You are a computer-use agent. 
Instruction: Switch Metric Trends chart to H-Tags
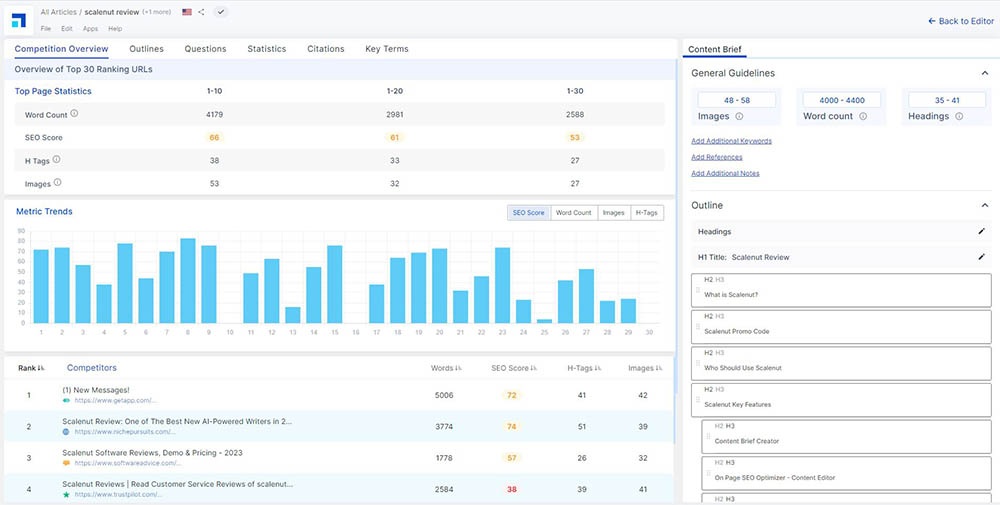tap(647, 212)
